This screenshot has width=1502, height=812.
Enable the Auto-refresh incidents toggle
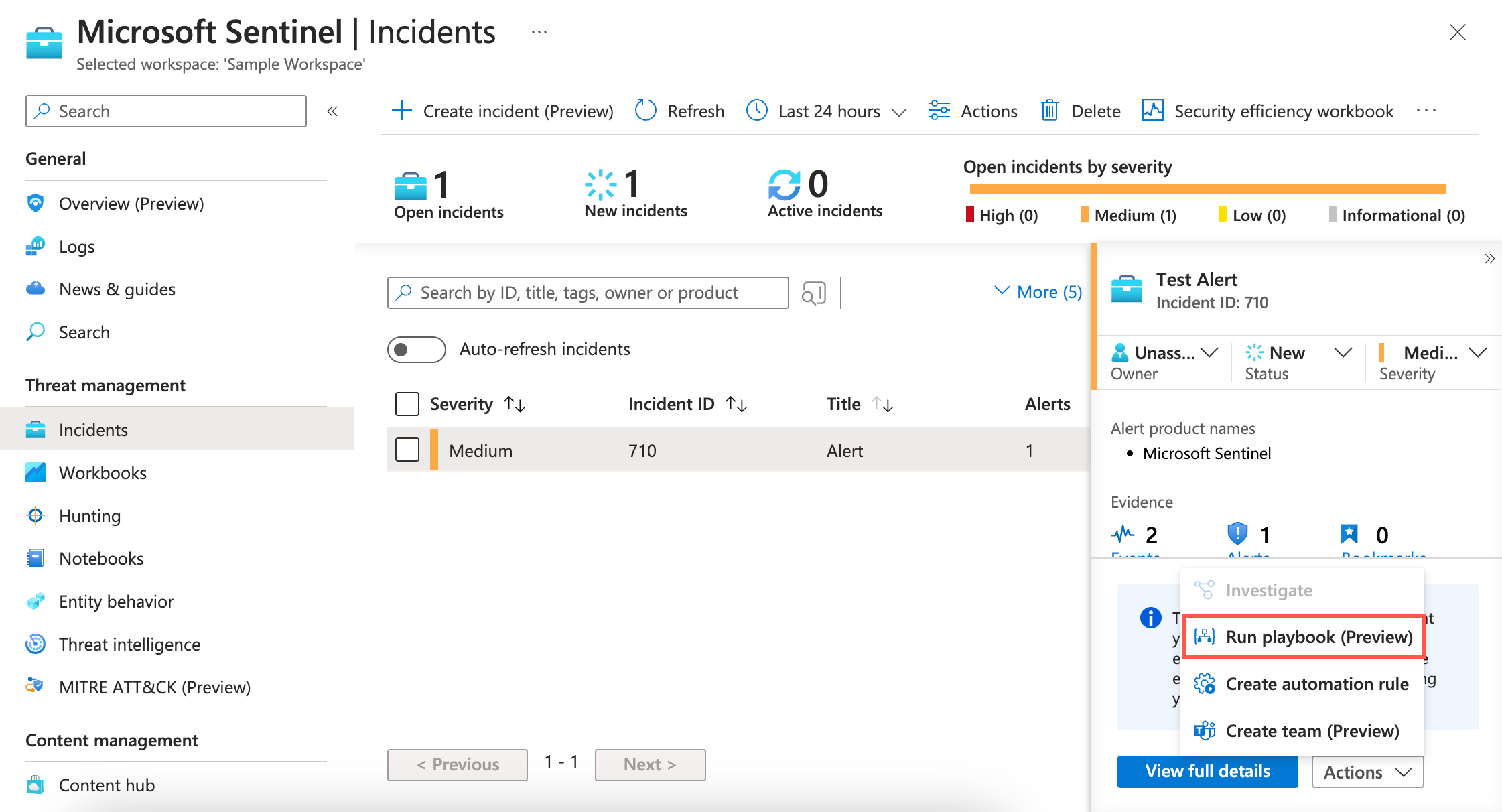(x=416, y=349)
